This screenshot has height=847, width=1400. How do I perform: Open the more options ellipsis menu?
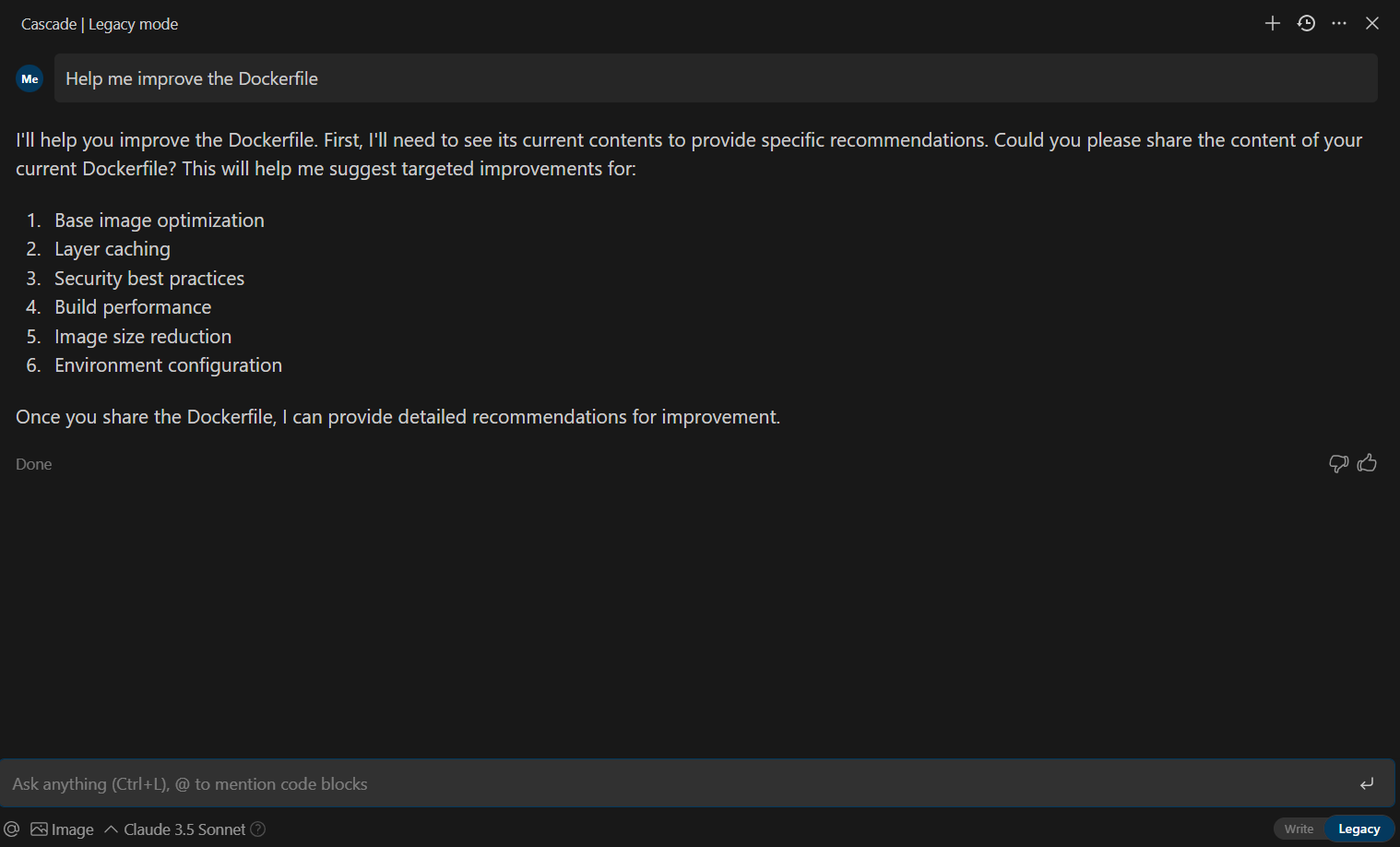pyautogui.click(x=1339, y=23)
